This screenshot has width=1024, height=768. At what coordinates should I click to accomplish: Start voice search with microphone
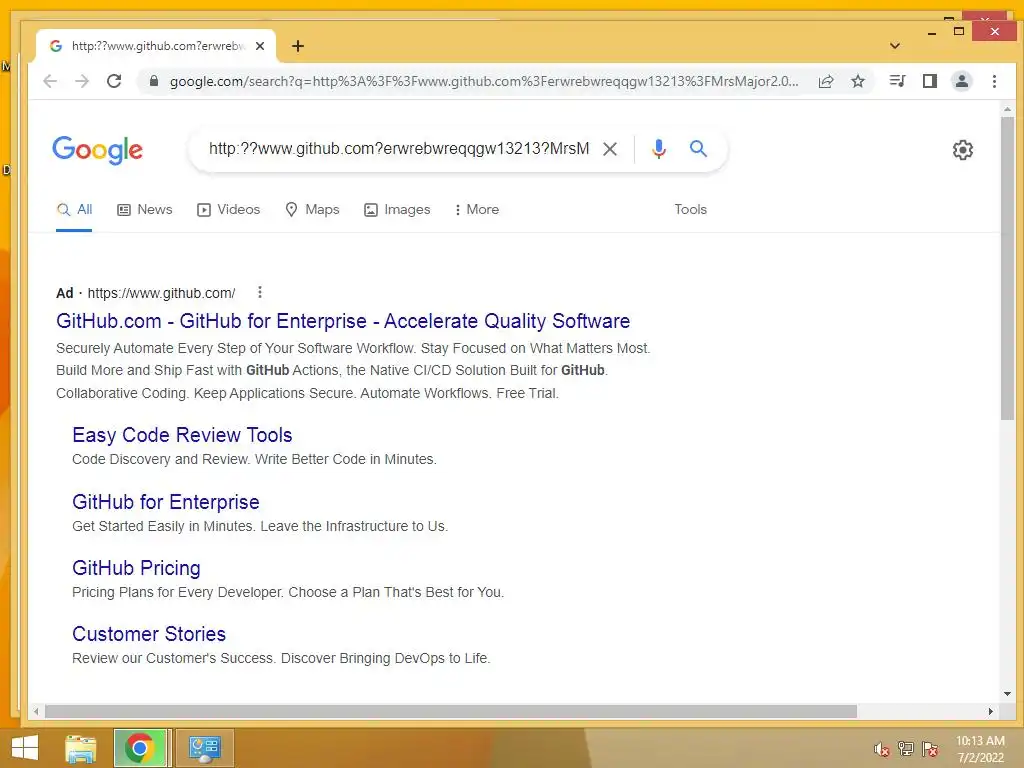click(x=659, y=149)
